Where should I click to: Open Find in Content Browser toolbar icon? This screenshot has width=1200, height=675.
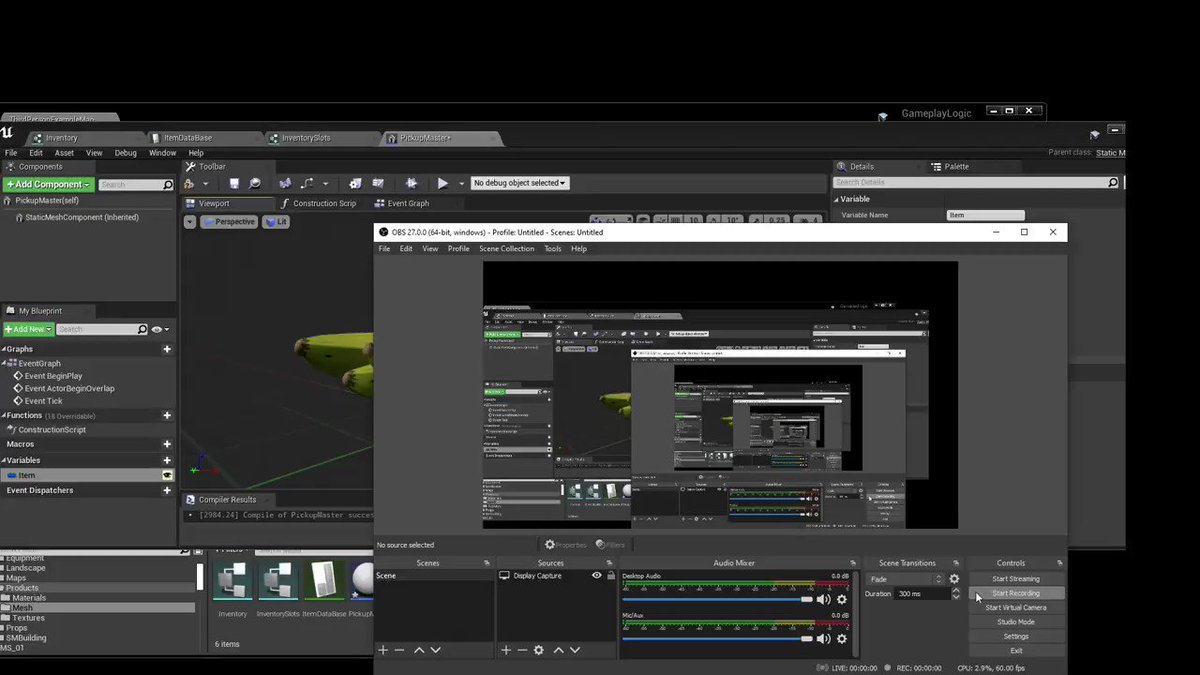256,183
